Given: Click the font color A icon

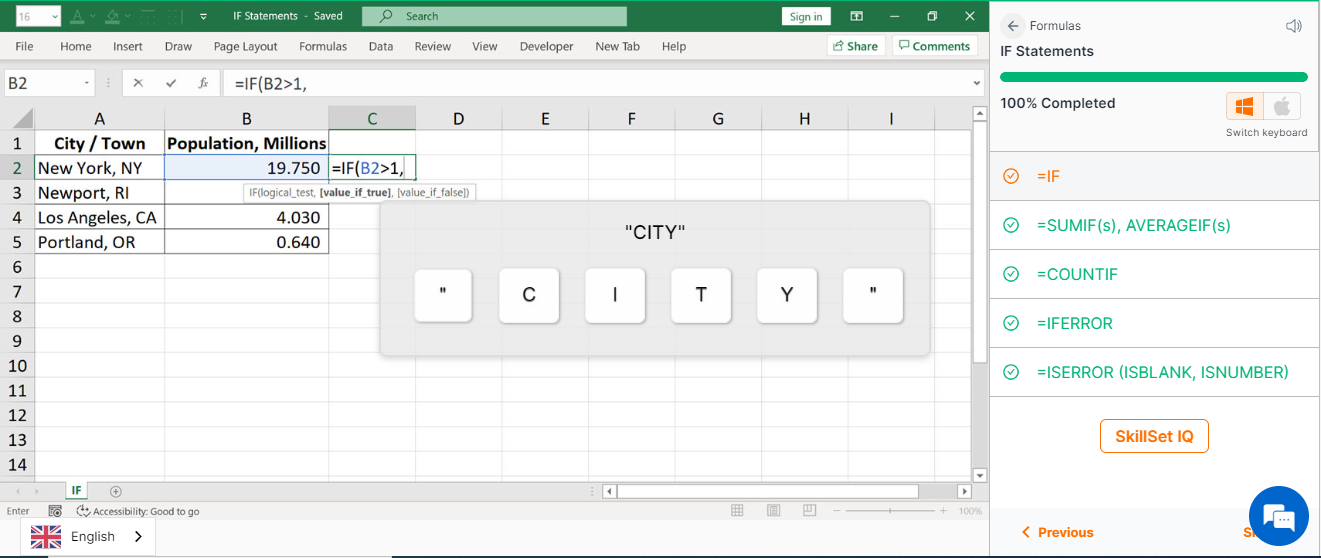Looking at the screenshot, I should click(x=77, y=16).
